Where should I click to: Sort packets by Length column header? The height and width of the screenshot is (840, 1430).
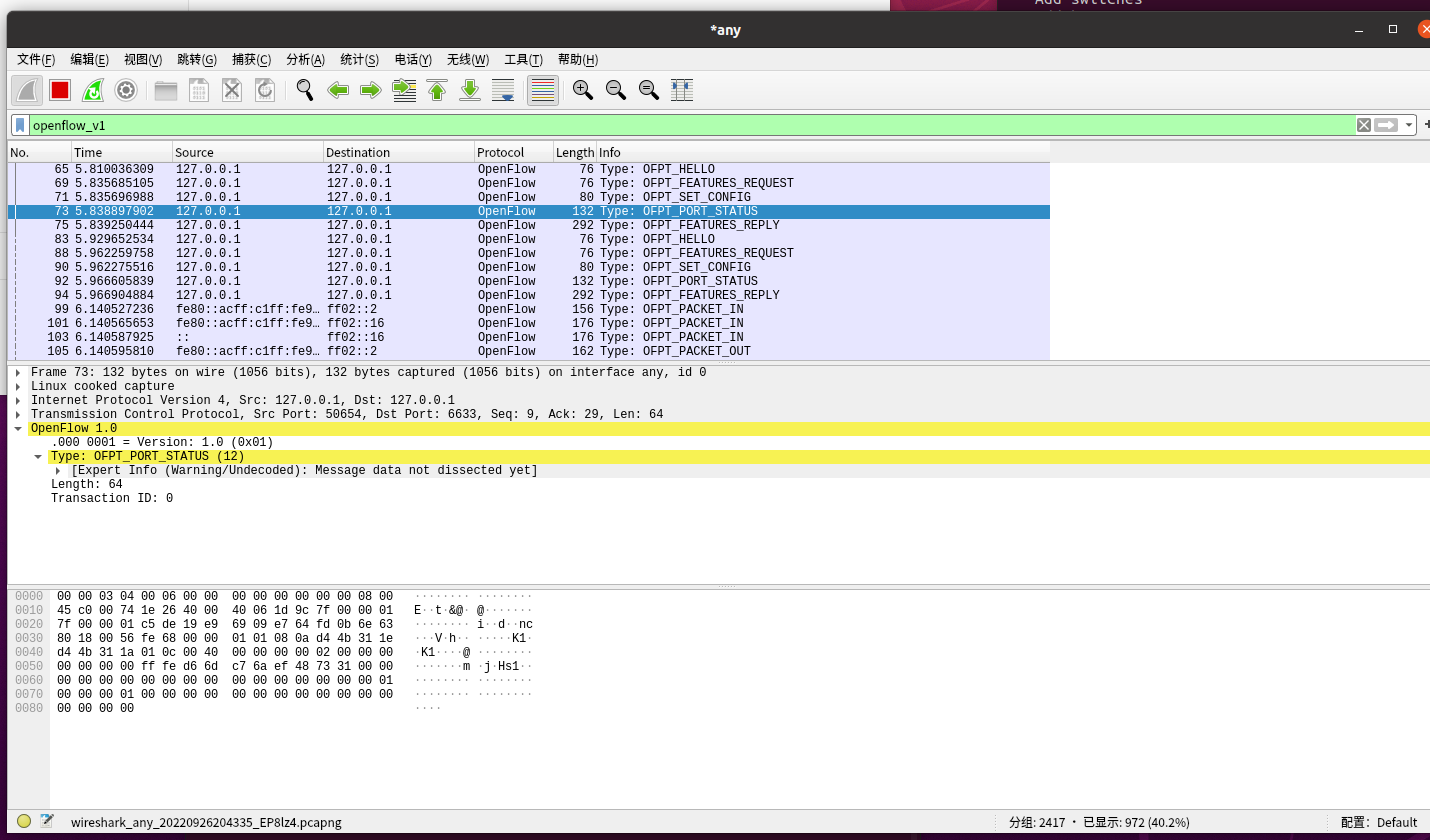tap(575, 152)
